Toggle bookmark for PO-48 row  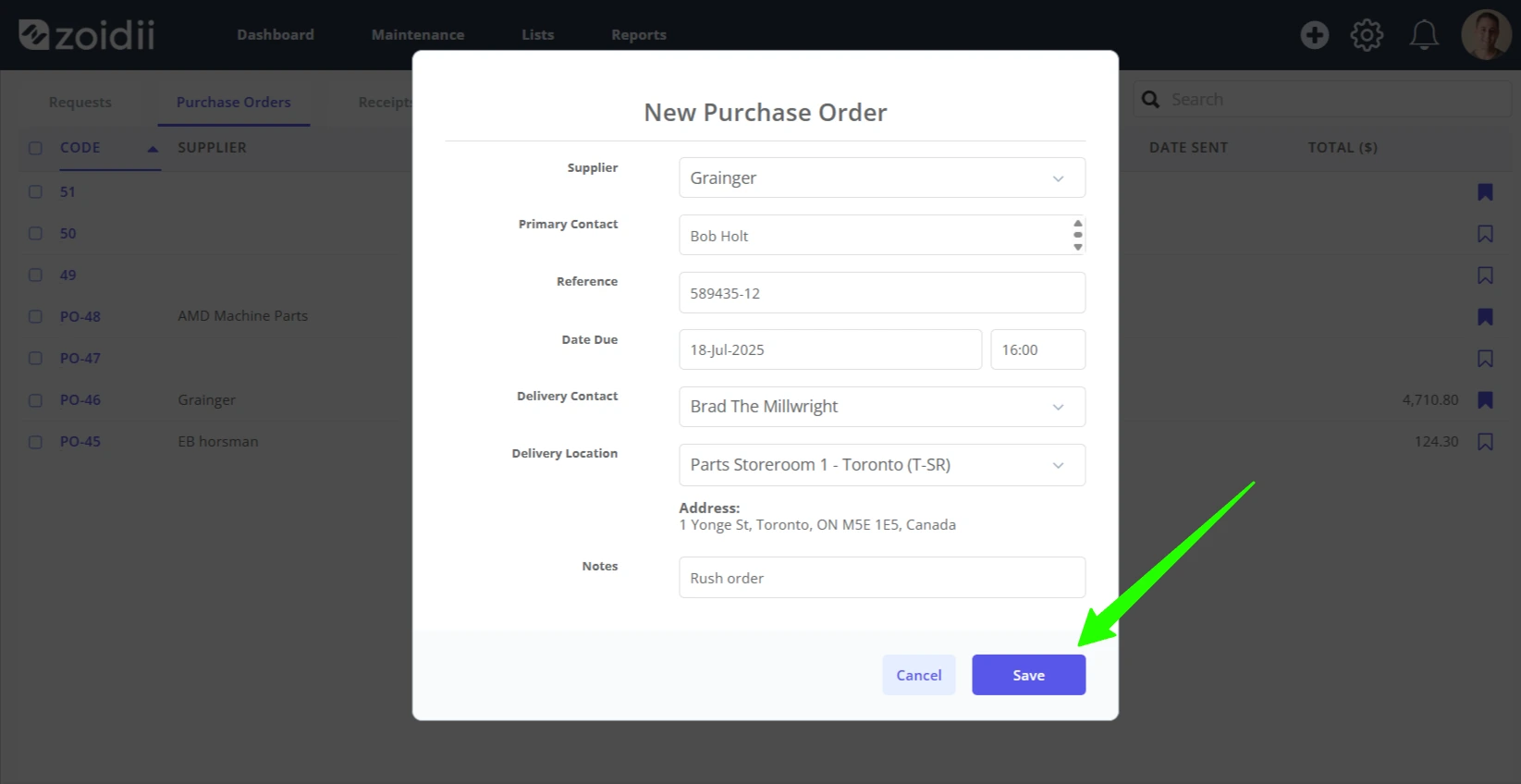(1485, 317)
